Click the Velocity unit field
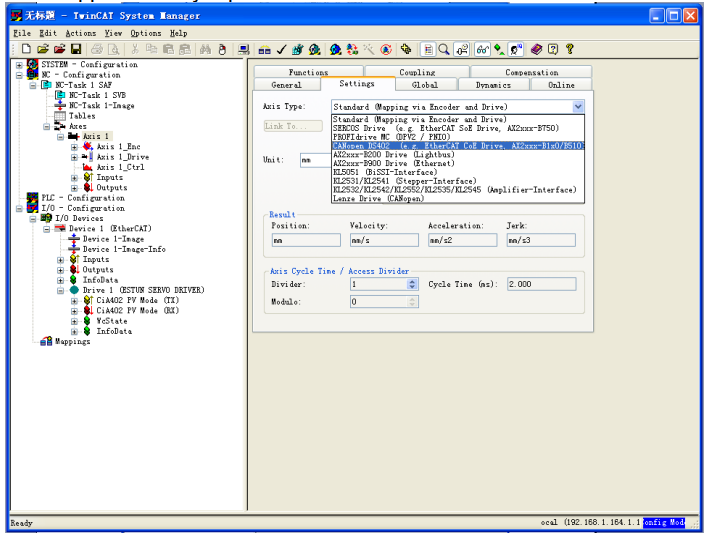The height and width of the screenshot is (535, 707). (384, 240)
